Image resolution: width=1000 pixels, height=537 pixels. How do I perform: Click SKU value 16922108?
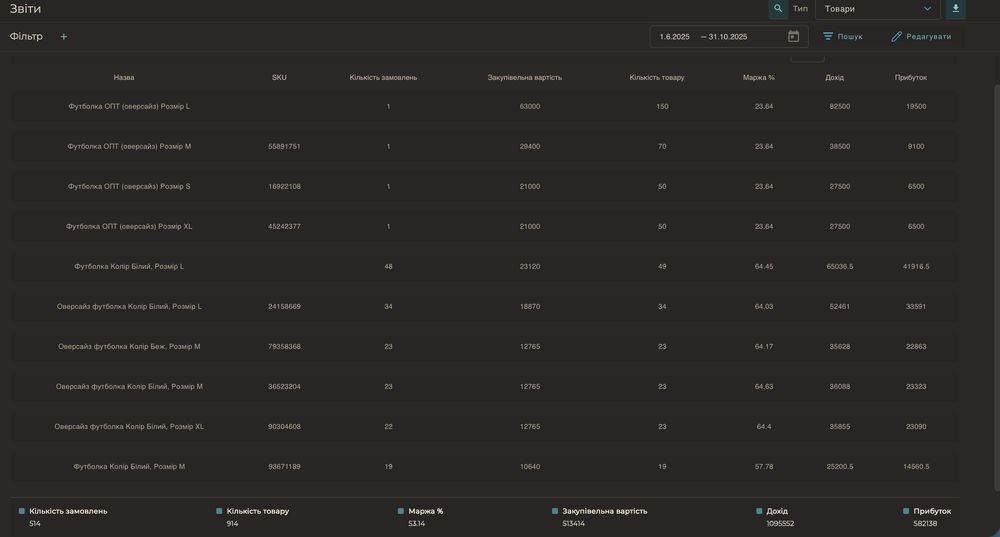284,187
